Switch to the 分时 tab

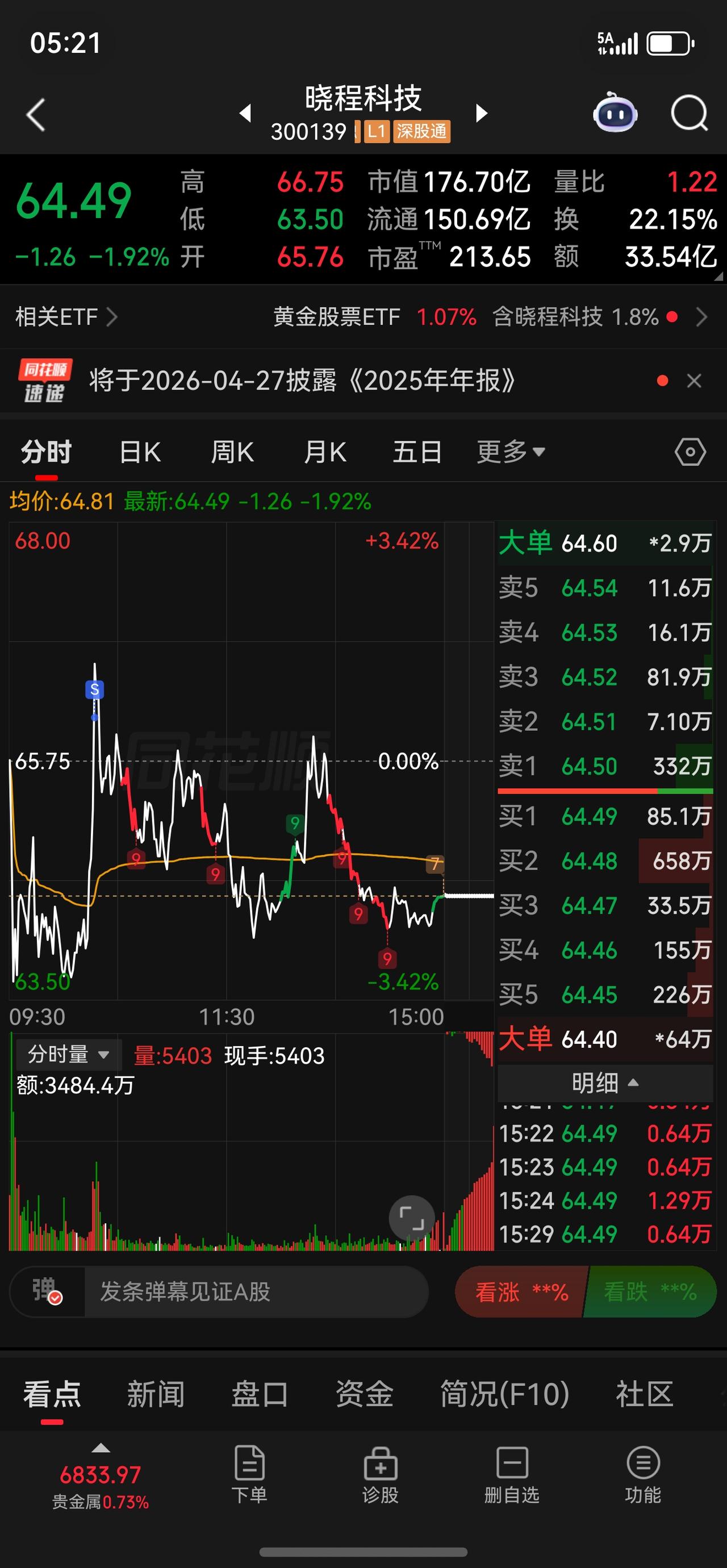[x=46, y=452]
